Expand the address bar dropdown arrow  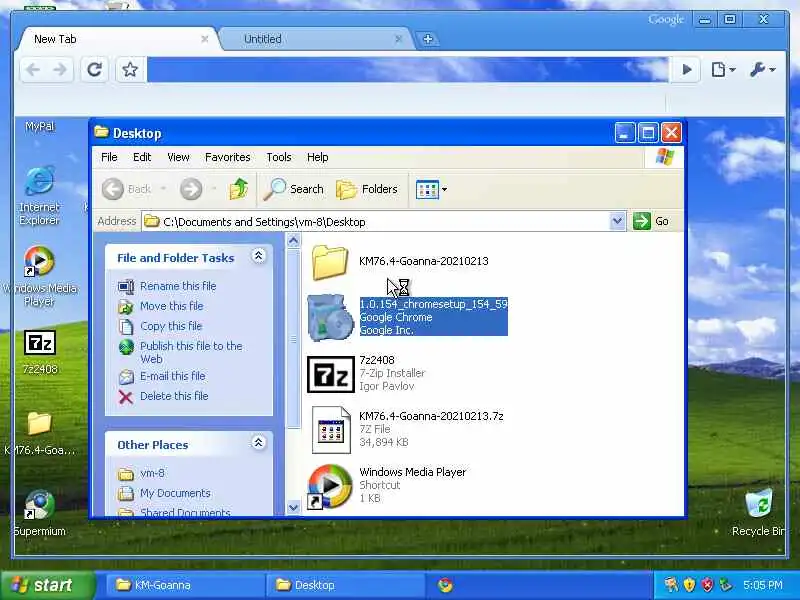617,221
